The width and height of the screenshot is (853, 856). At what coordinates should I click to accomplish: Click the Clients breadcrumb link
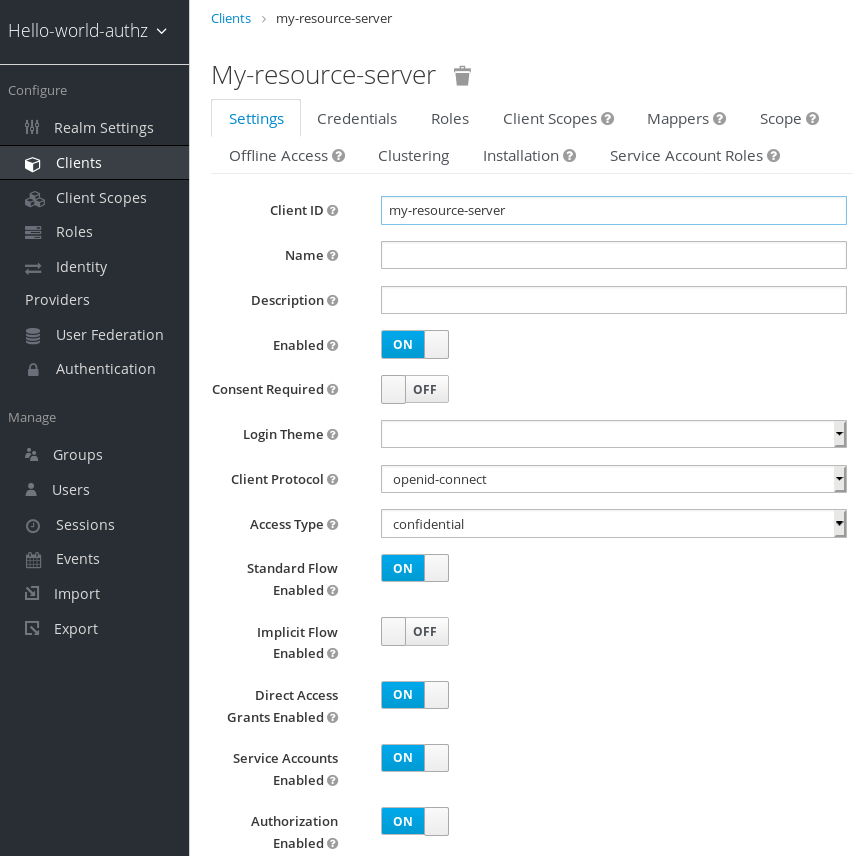click(x=230, y=19)
